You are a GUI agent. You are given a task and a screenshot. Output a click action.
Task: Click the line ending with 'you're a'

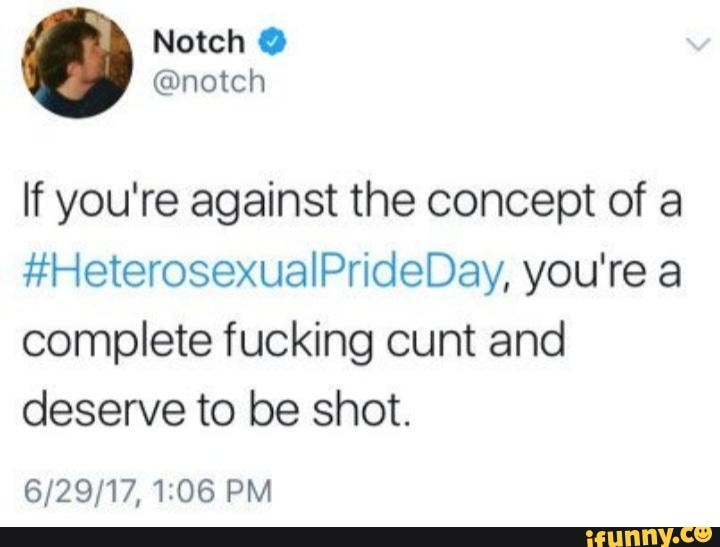pos(352,275)
